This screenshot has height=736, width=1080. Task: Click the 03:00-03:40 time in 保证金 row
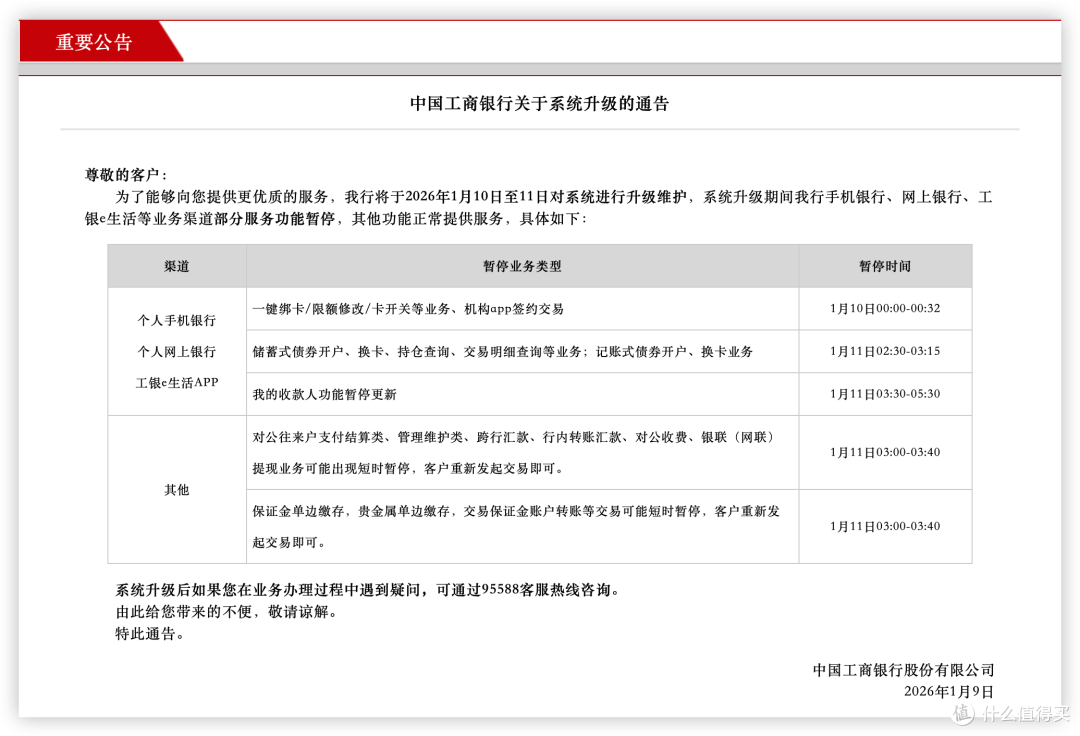pos(885,526)
